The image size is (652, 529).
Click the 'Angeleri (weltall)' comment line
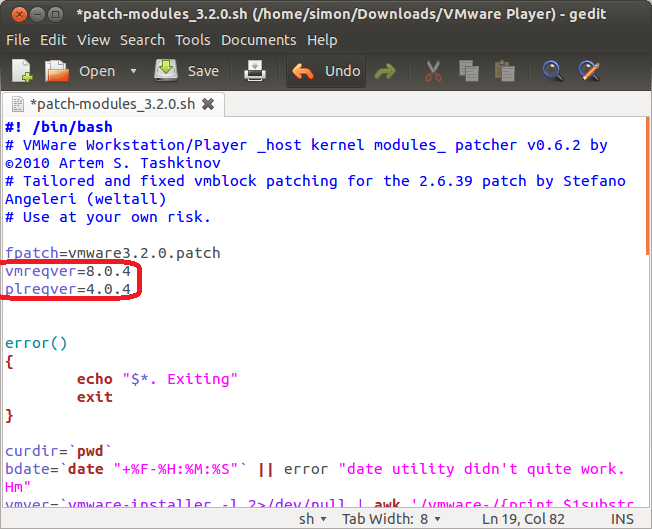click(86, 199)
